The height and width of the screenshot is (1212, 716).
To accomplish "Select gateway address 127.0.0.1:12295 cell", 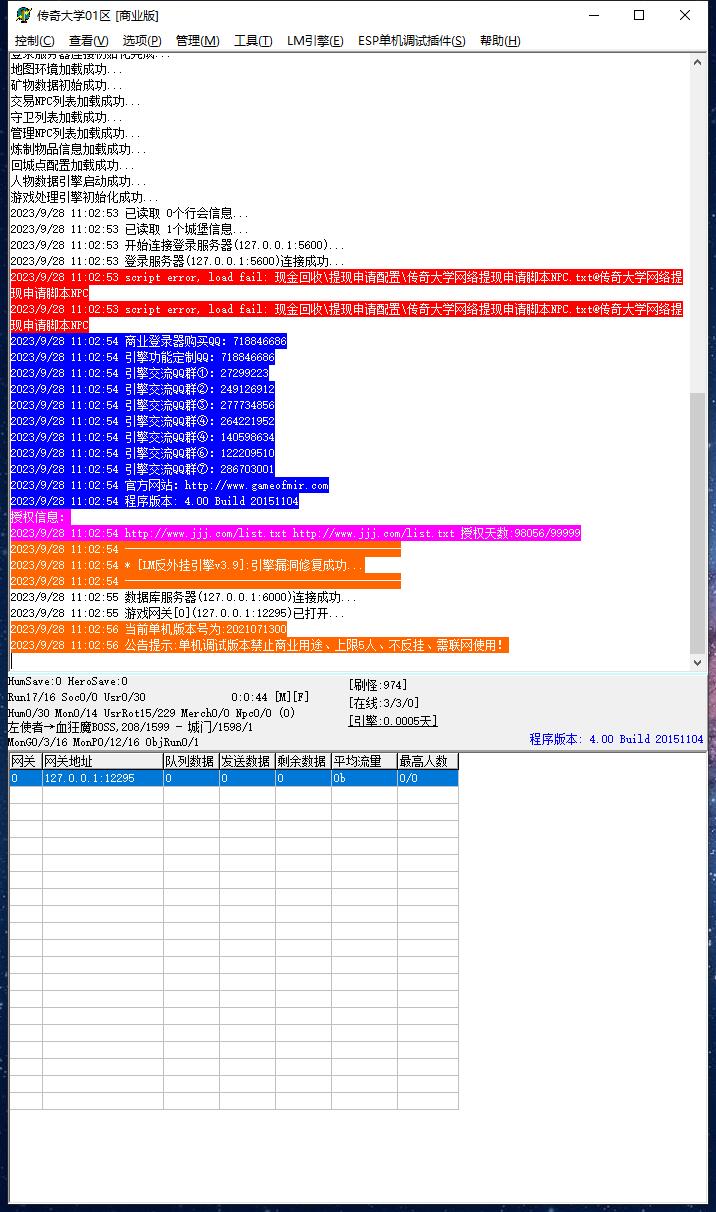I will pyautogui.click(x=102, y=778).
